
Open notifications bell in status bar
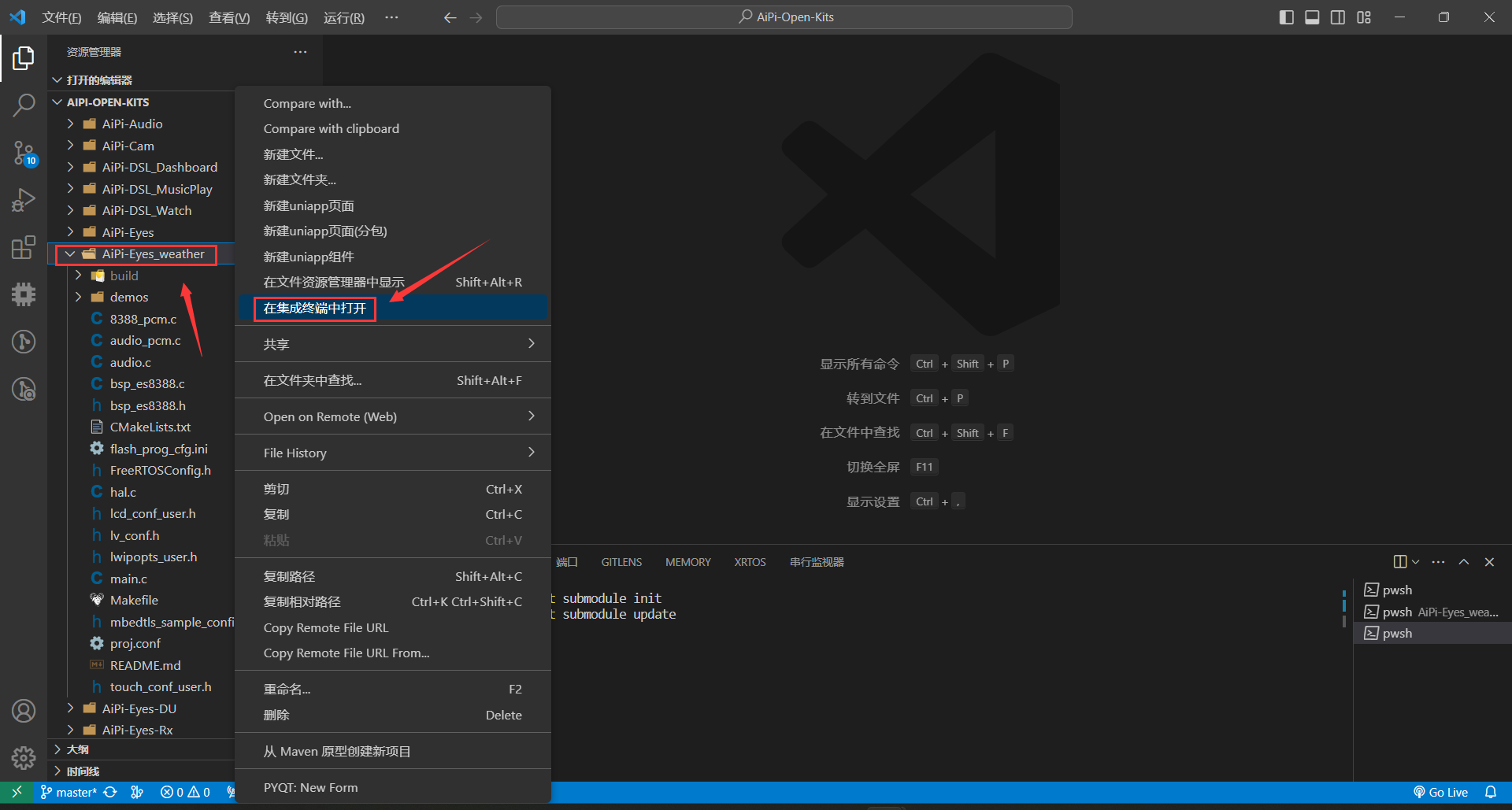[x=1491, y=792]
